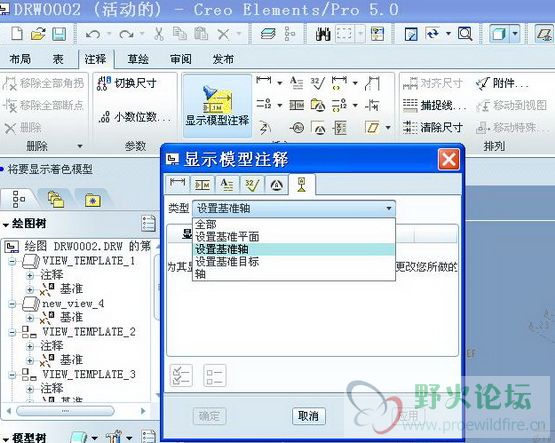Viewport: 555px width, 443px height.
Task: Click the Undo arrow icon
Action: (x=93, y=34)
